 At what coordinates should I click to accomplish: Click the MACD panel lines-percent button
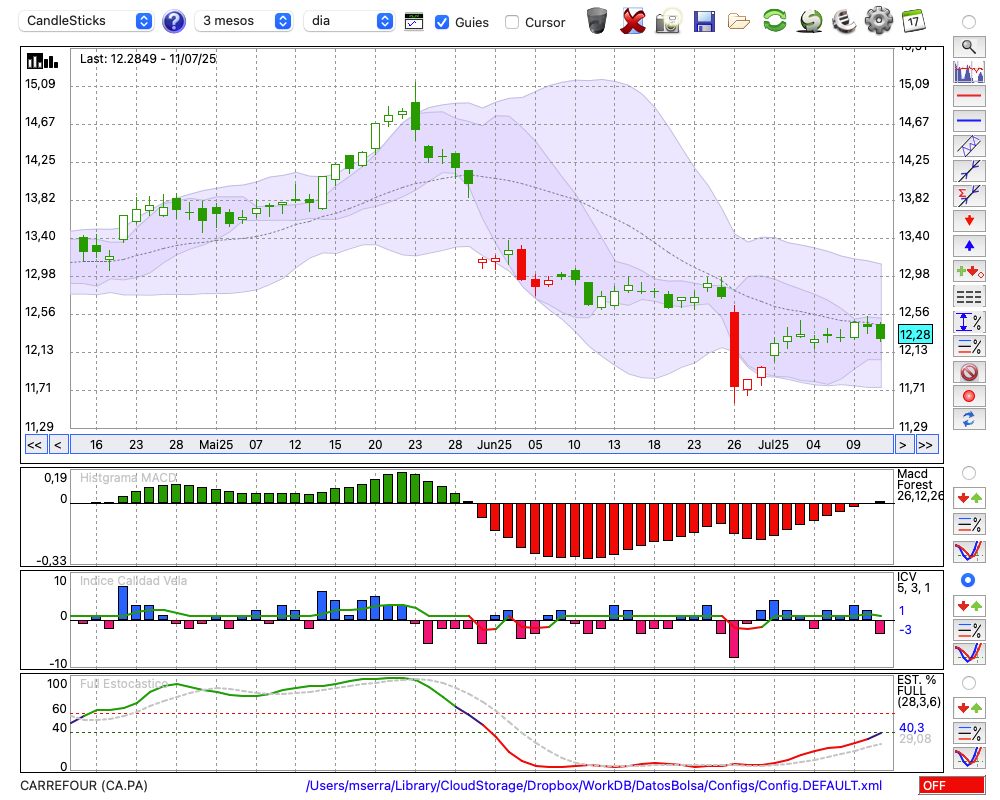969,524
